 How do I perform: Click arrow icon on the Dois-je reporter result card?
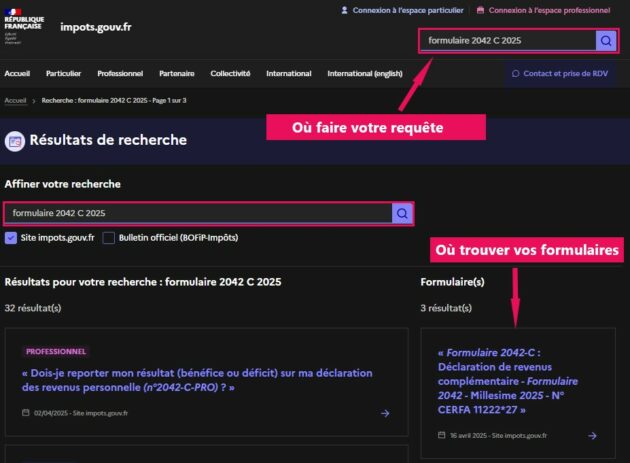pos(385,413)
